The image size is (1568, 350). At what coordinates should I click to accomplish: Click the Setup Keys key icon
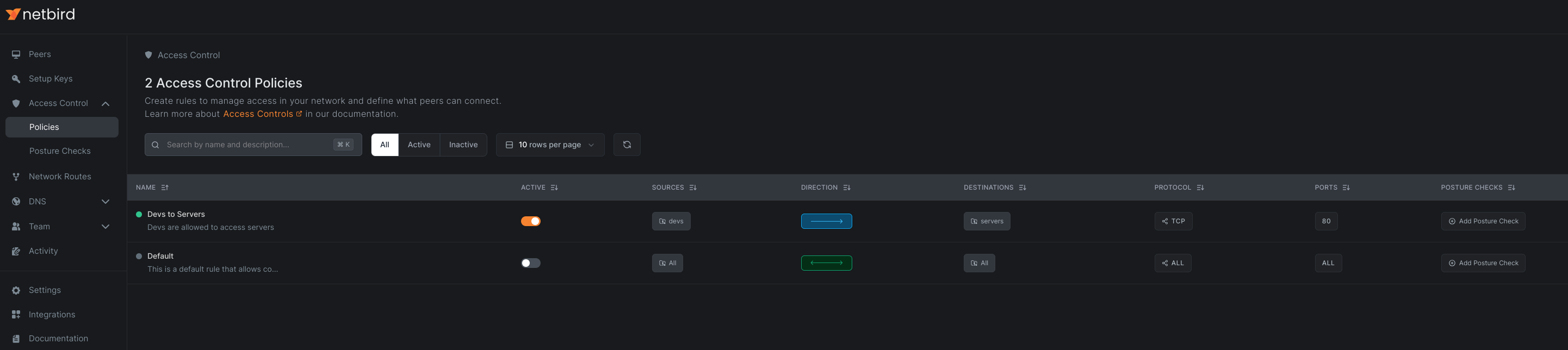tap(16, 79)
